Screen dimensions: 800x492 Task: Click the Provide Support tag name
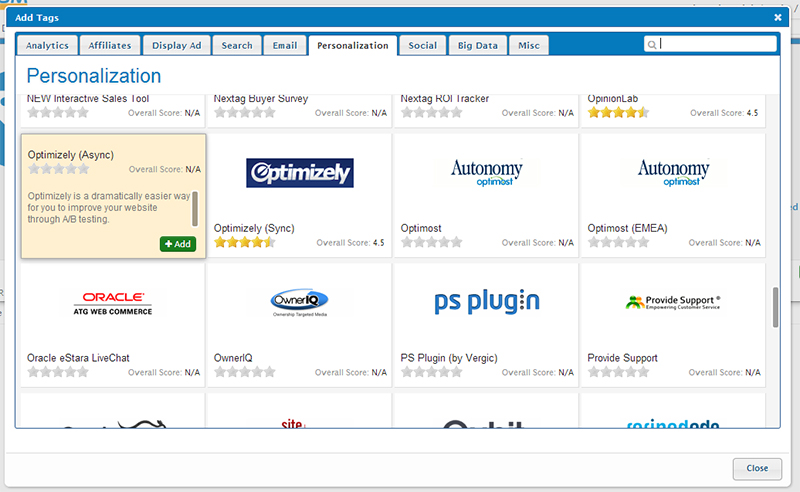coord(622,358)
